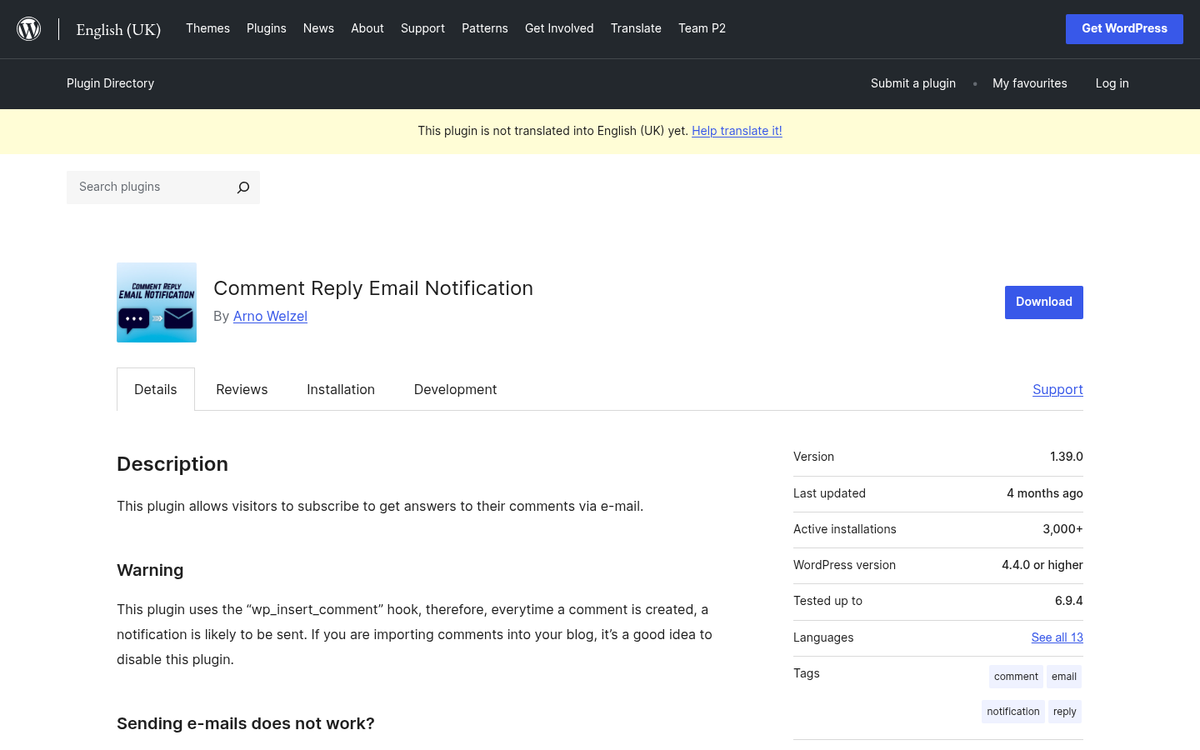Screen dimensions: 1200x750
Task: Click the search magnifier icon
Action: pos(243,187)
